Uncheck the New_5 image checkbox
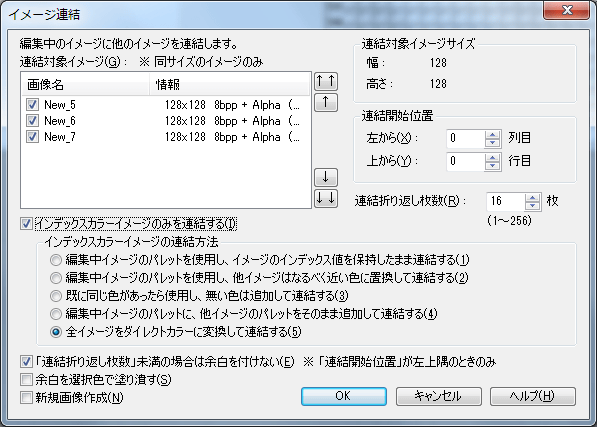This screenshot has height=427, width=597. [32, 105]
